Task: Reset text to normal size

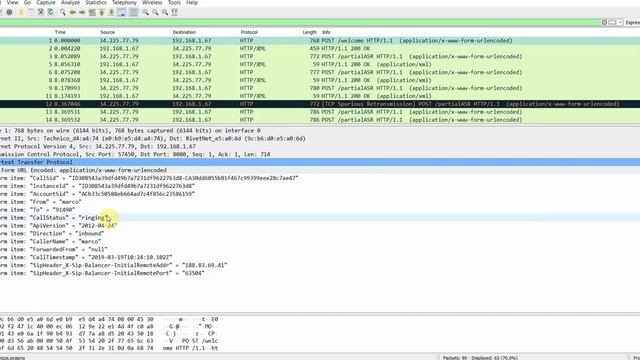Action: point(165,12)
